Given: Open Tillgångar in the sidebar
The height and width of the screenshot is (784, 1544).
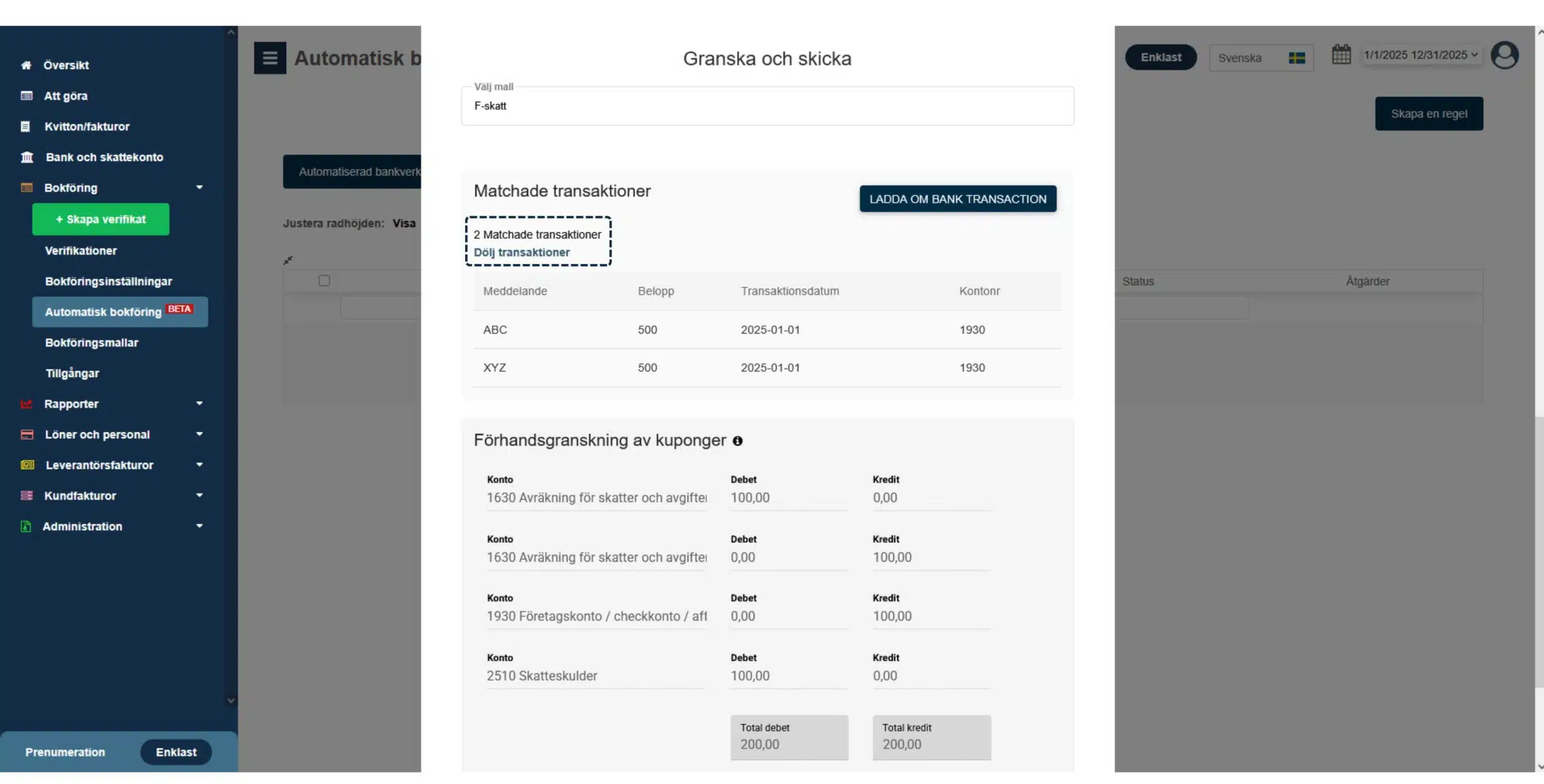Looking at the screenshot, I should click(x=72, y=373).
